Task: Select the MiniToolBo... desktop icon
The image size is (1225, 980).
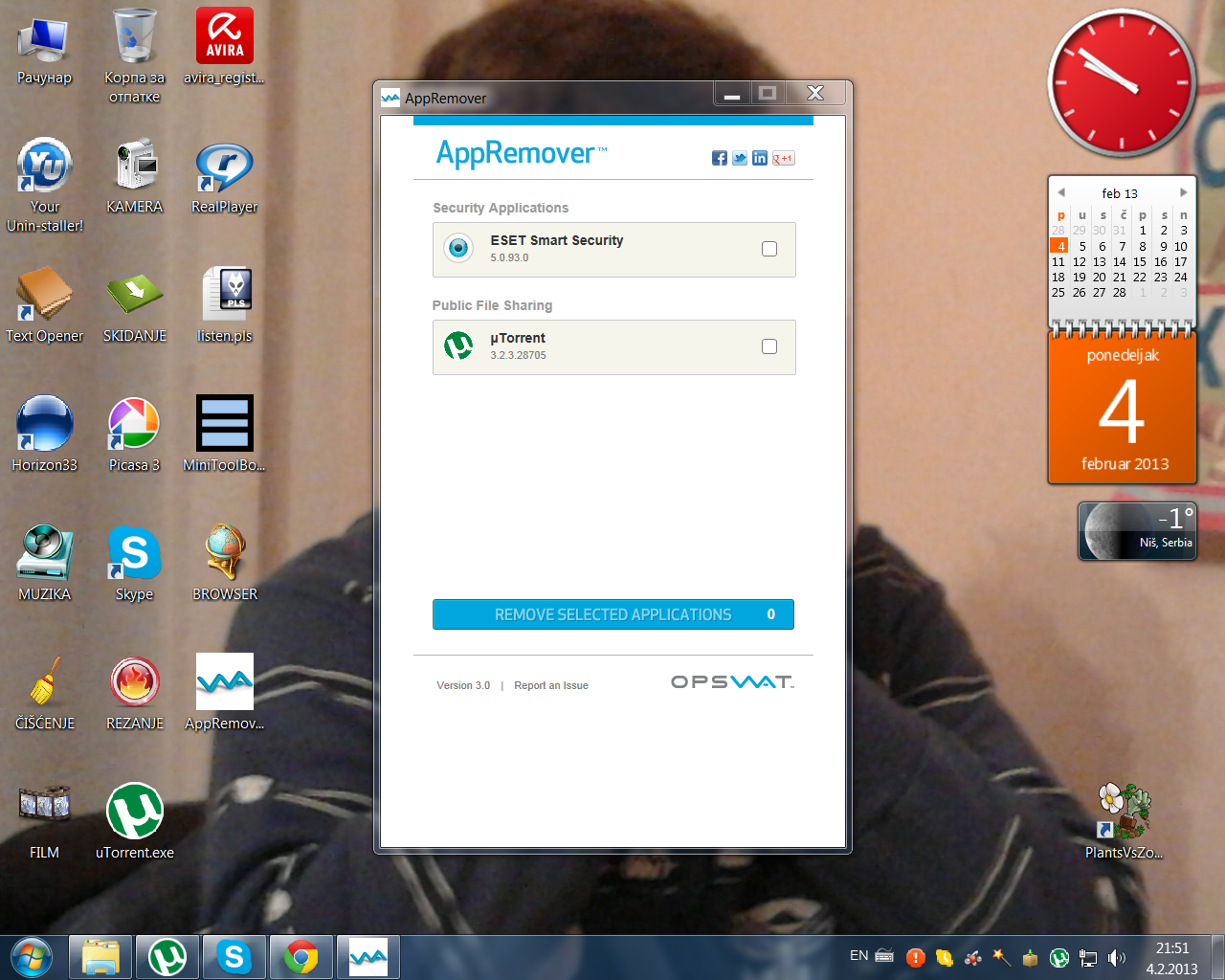Action: [x=224, y=434]
